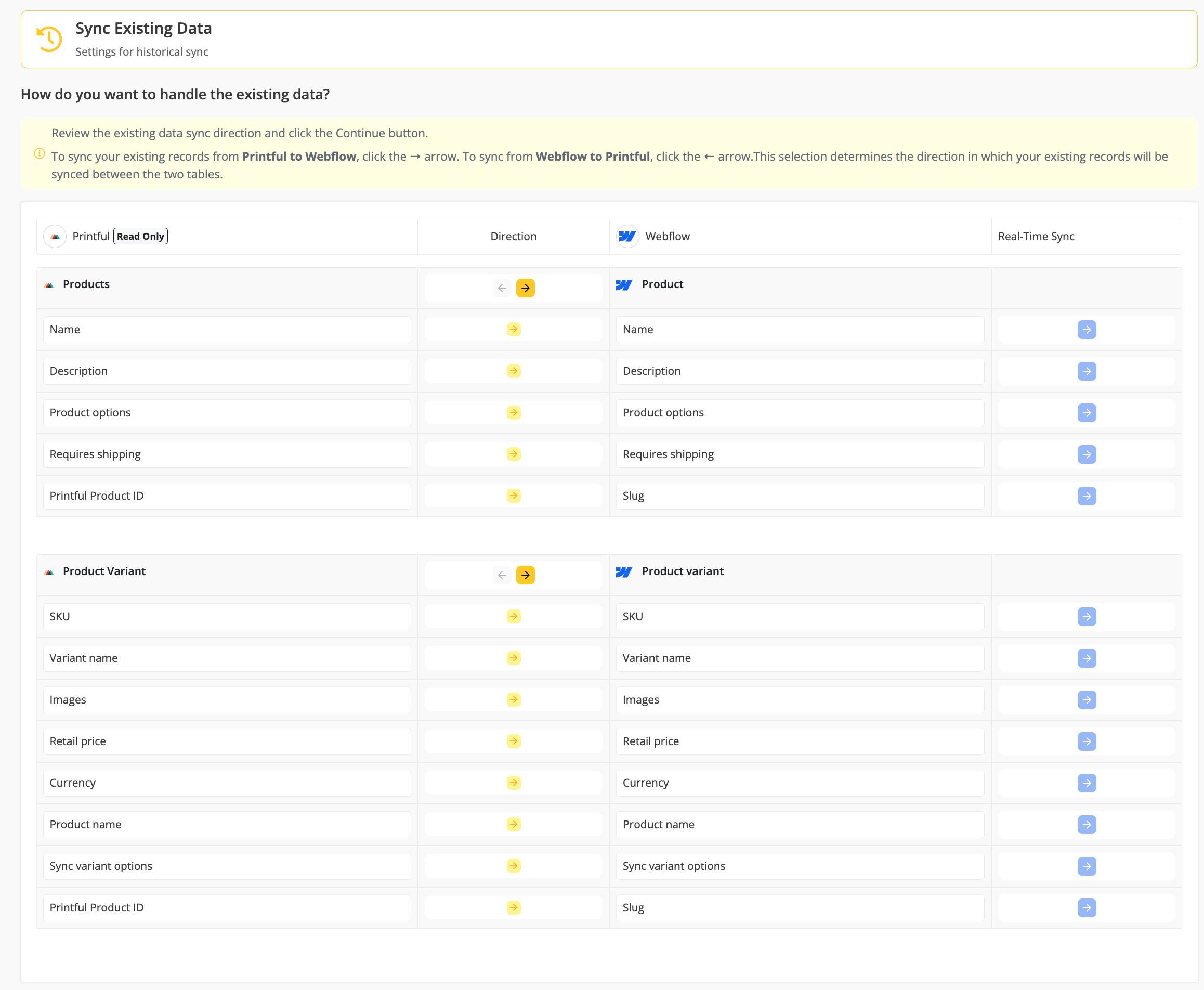Toggle real-time sync arrow for Products Slug row
Screen dimensions: 1204x990
(1087, 496)
